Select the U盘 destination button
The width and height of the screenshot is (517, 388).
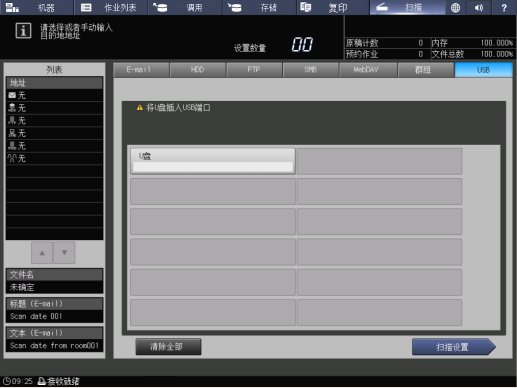213,161
